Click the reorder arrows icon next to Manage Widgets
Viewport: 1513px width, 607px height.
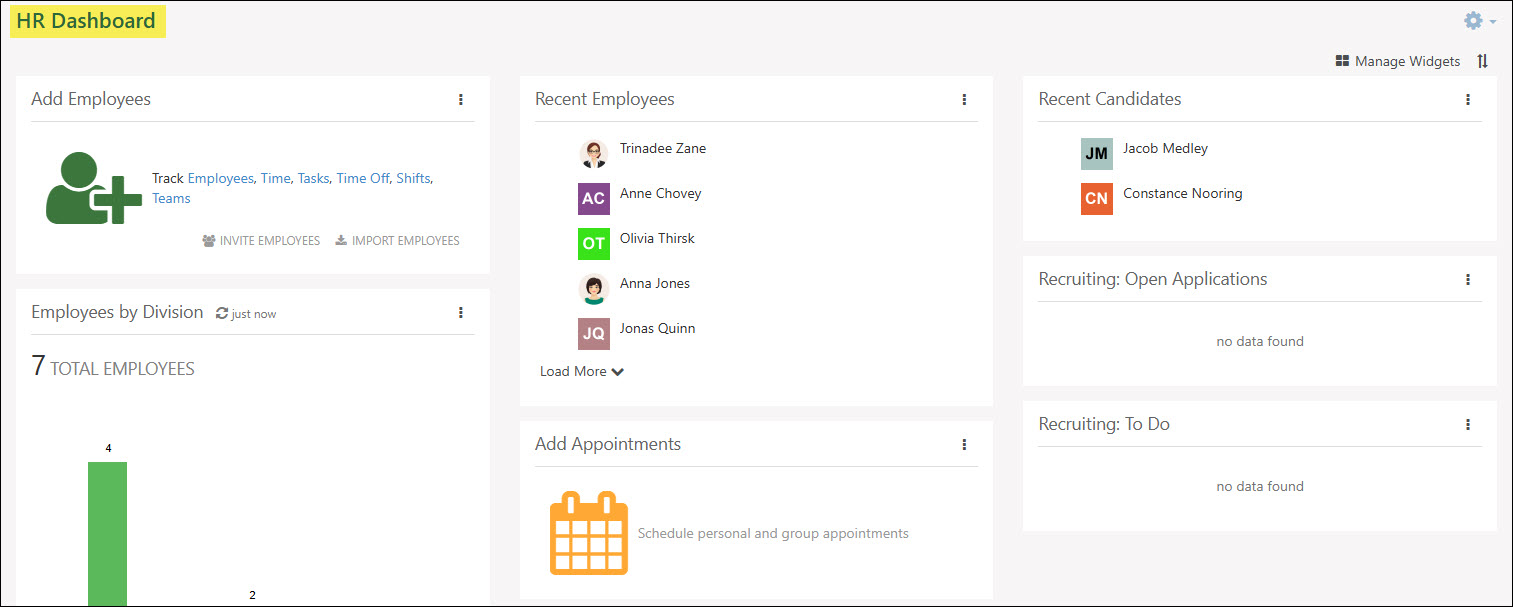click(x=1483, y=60)
